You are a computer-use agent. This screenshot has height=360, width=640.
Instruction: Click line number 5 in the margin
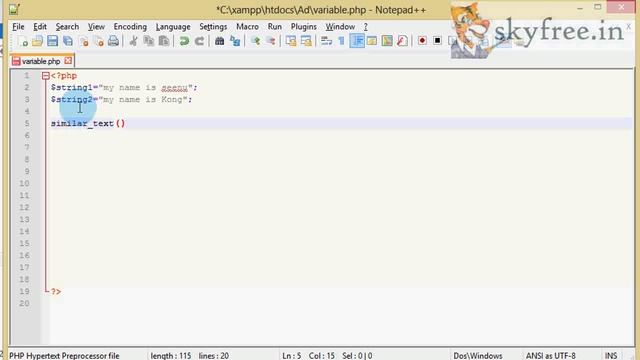coord(27,123)
